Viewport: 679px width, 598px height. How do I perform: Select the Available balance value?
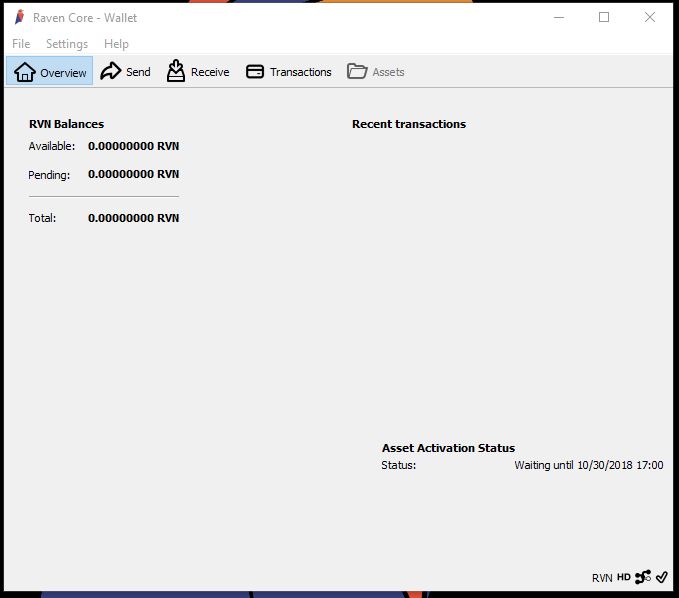[133, 146]
